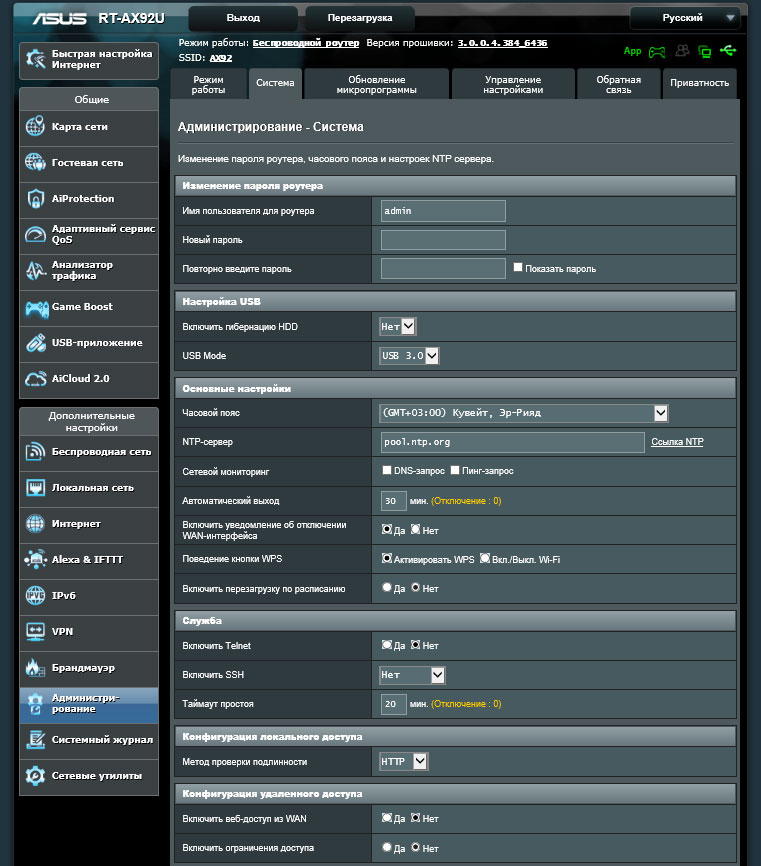Open the authentication method HTTP dropdown
Screen dimensions: 761x866
404,762
